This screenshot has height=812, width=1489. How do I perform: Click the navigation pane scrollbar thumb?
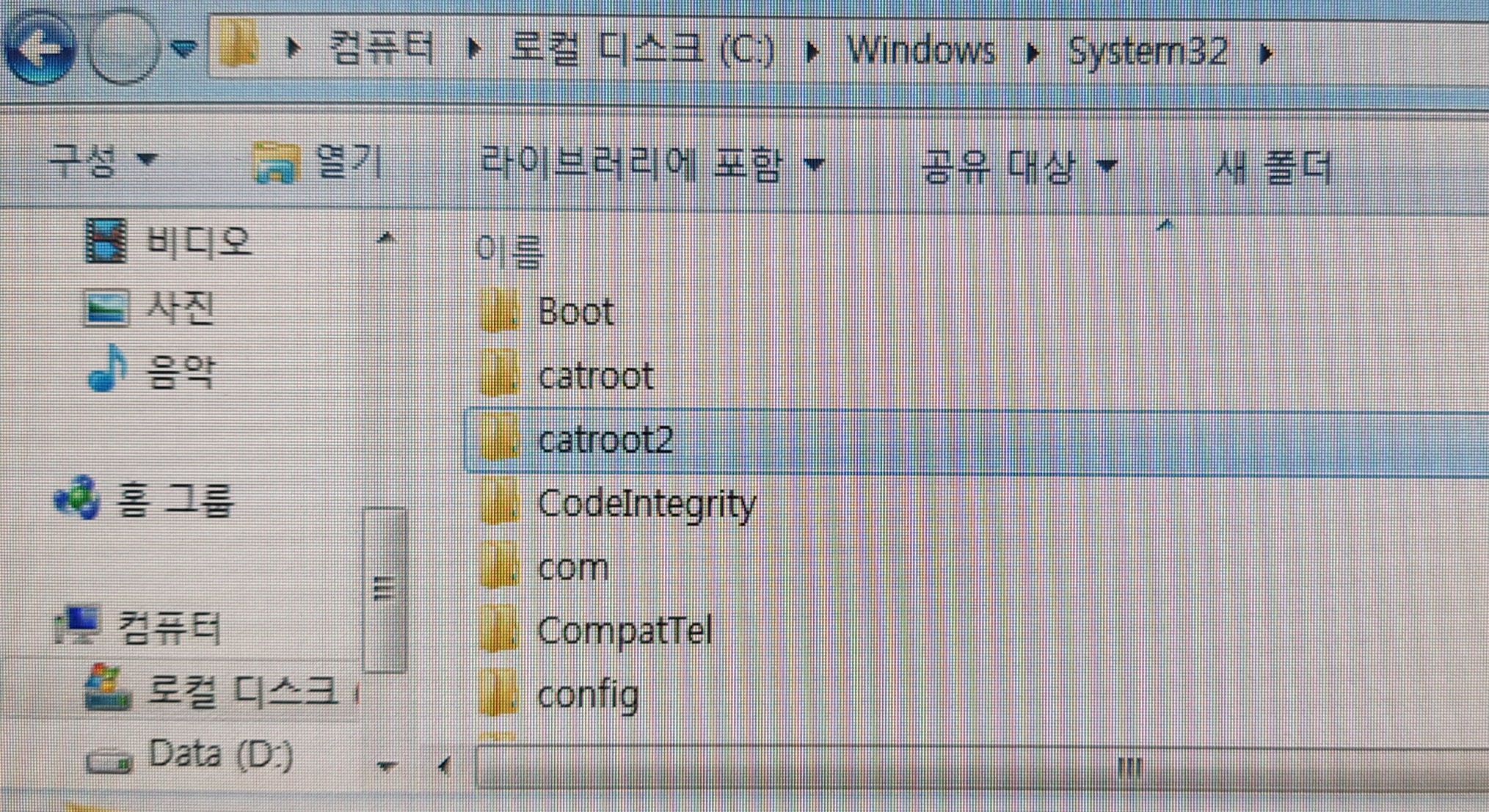click(385, 589)
